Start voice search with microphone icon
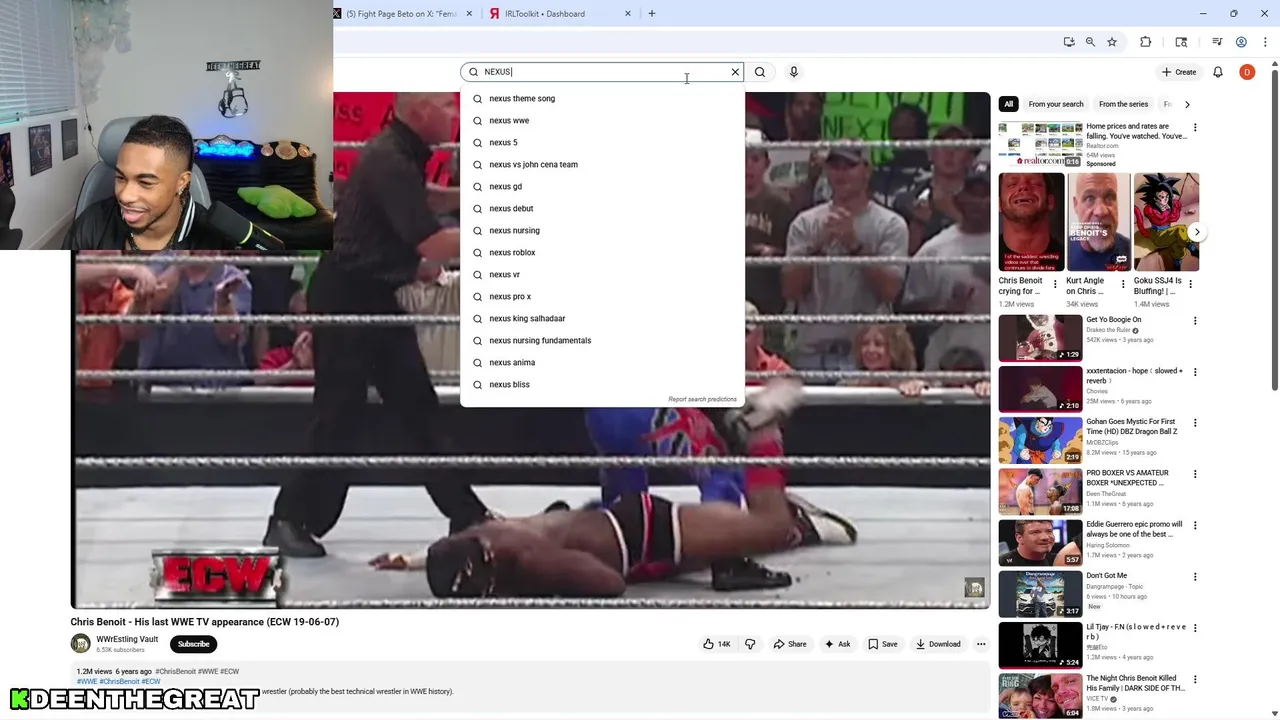 coord(794,72)
